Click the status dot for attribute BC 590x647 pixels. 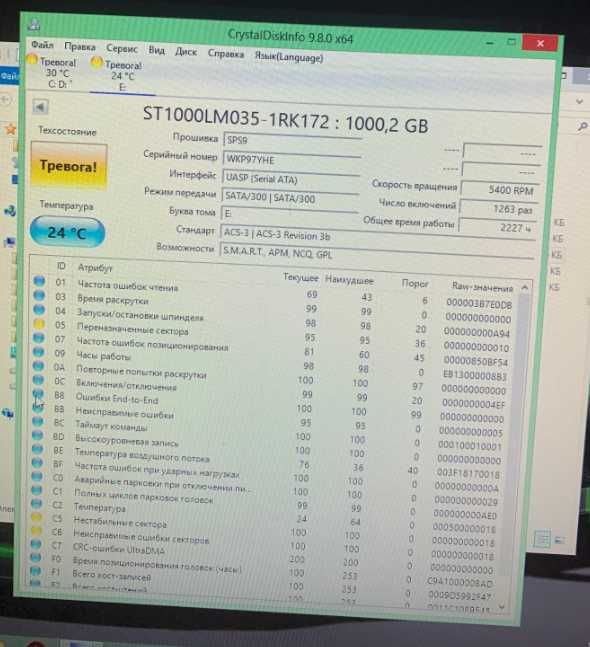[38, 421]
